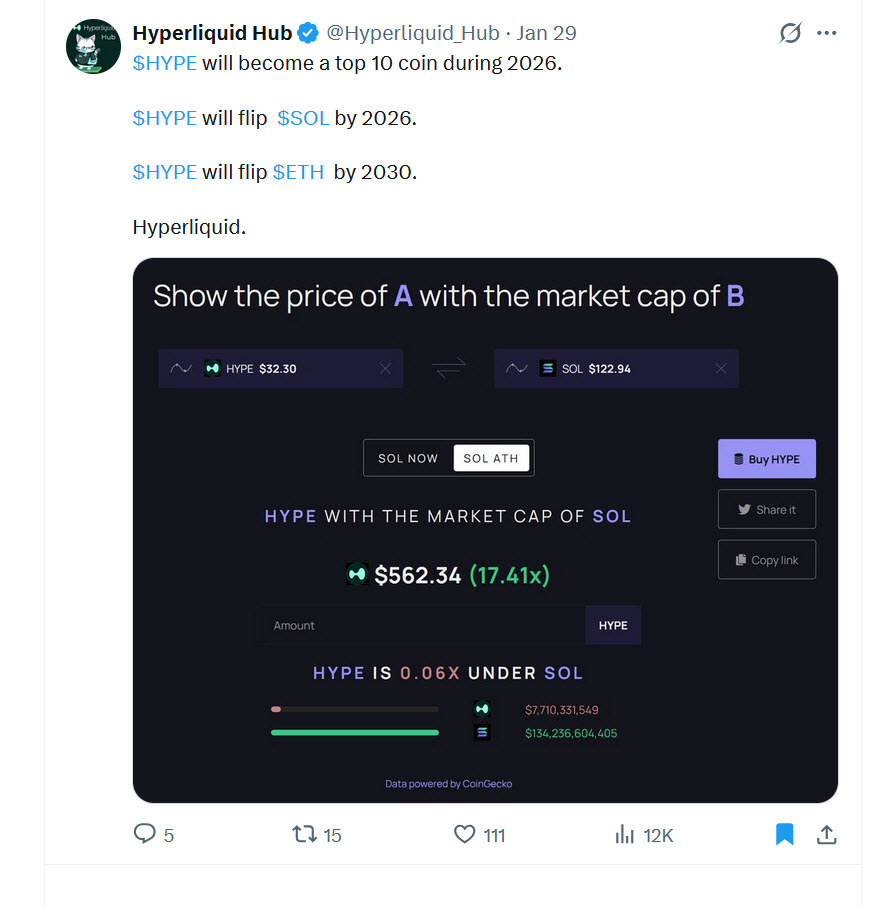This screenshot has width=894, height=906.
Task: Click the green SOL market cap bar
Action: click(x=355, y=733)
